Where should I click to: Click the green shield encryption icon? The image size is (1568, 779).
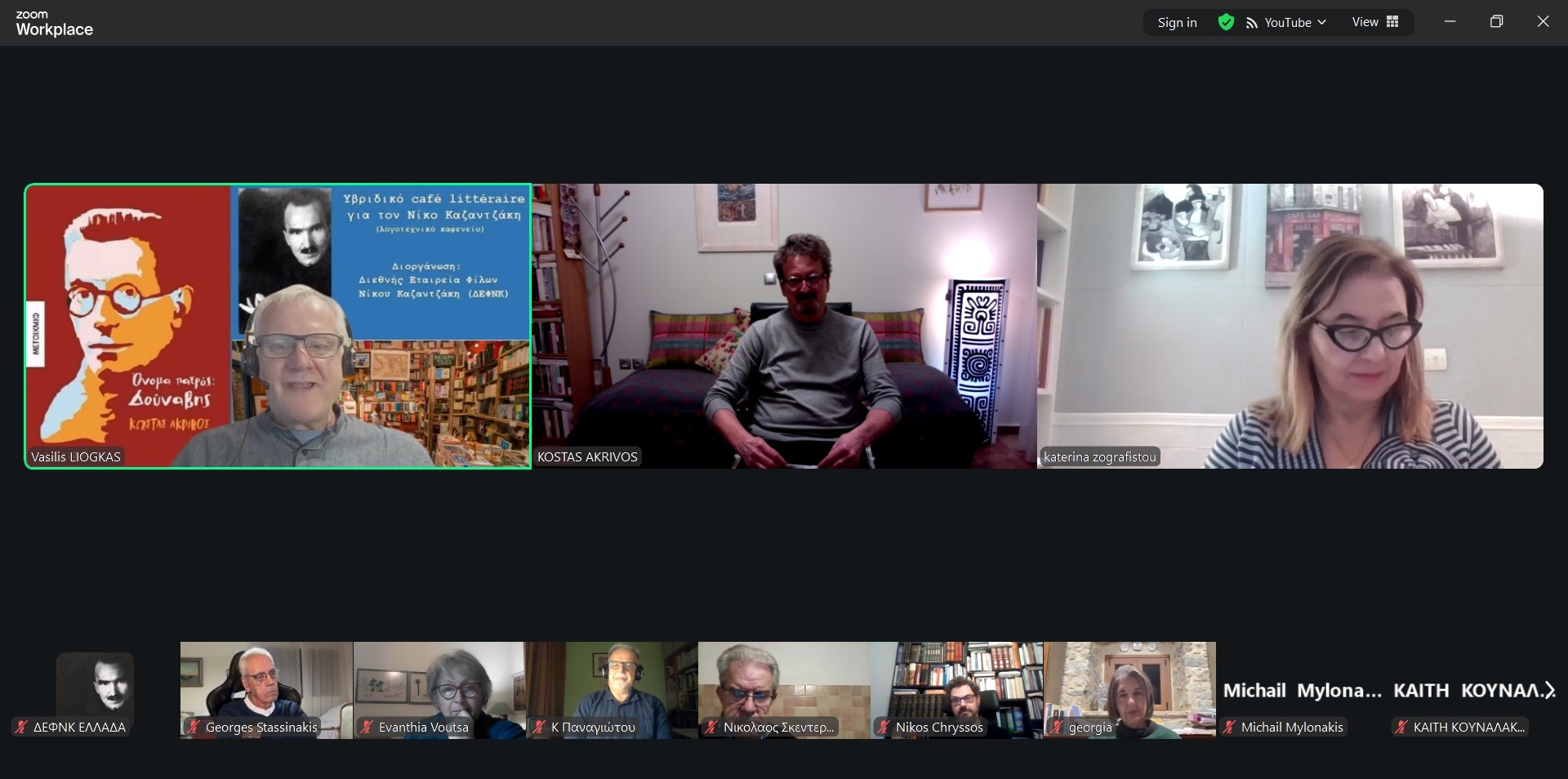(x=1226, y=22)
